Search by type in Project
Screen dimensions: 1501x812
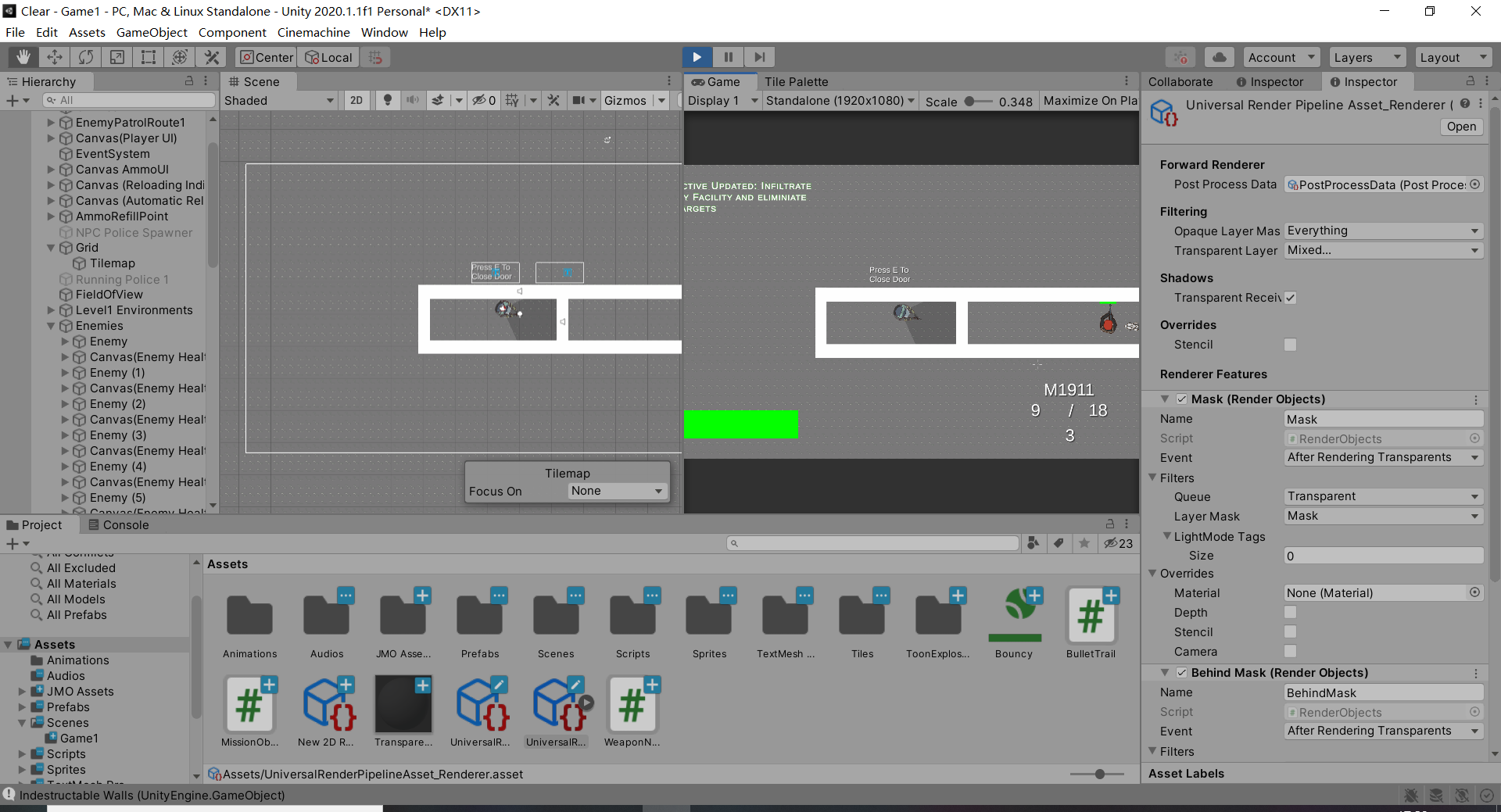[1034, 543]
